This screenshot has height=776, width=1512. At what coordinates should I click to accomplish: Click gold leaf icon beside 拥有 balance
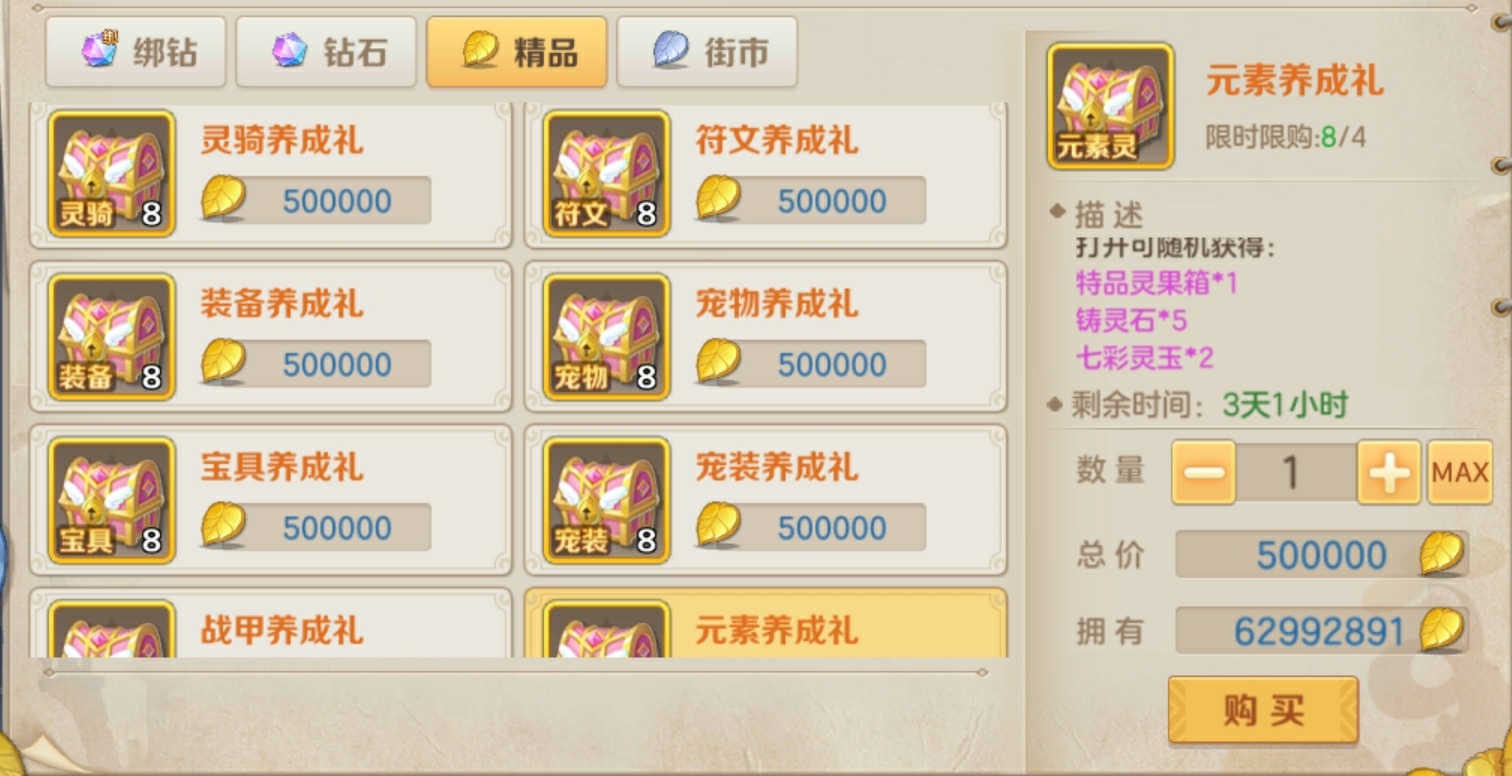tap(1441, 630)
